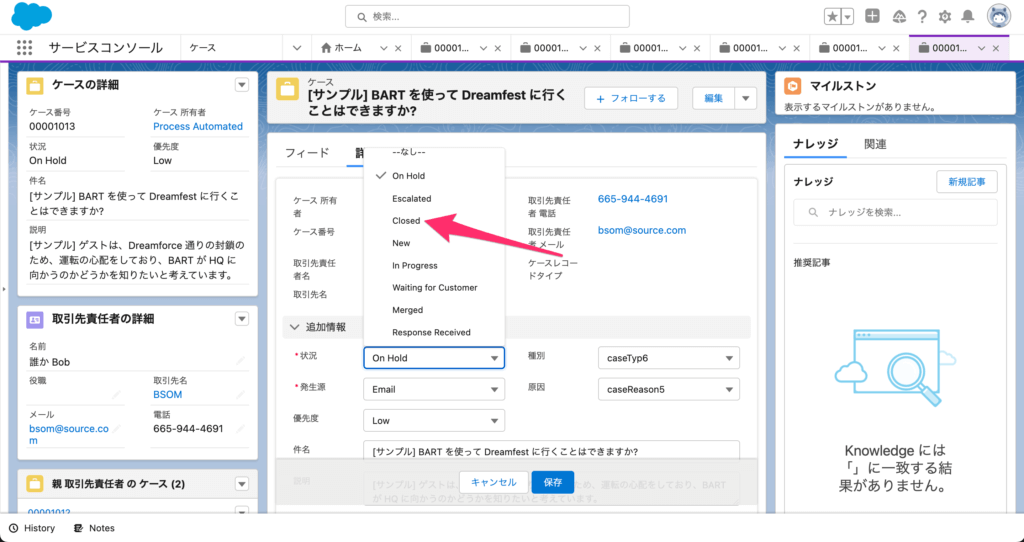Open the notifications bell

coord(968,16)
